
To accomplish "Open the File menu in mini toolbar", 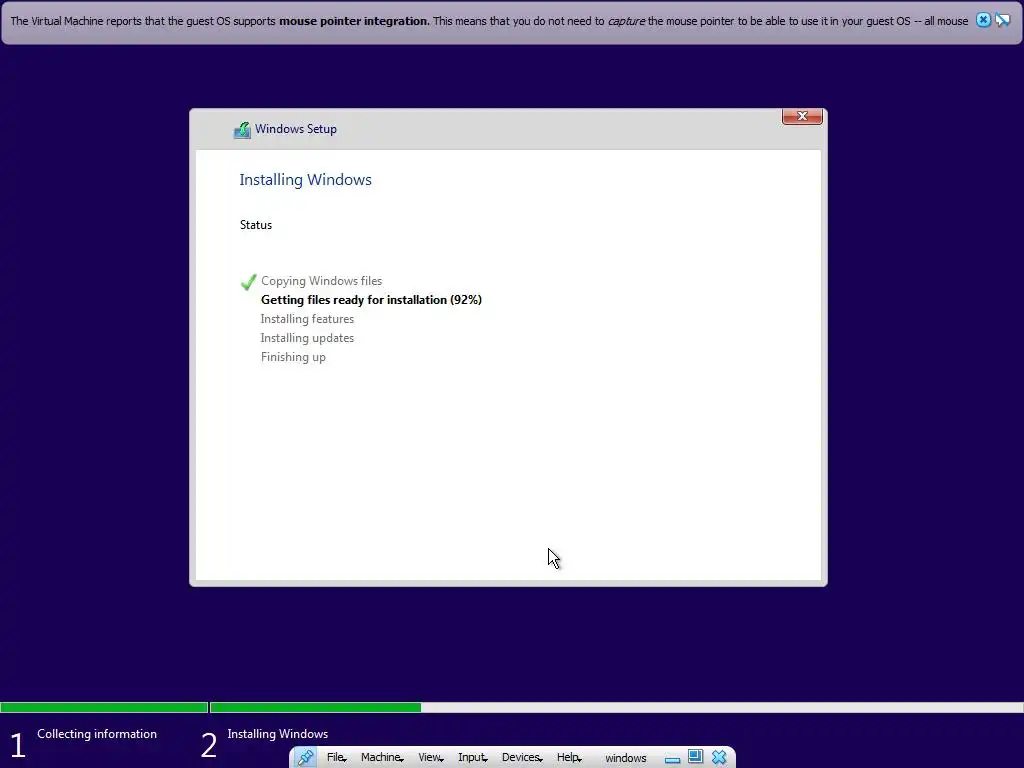I will (x=336, y=758).
